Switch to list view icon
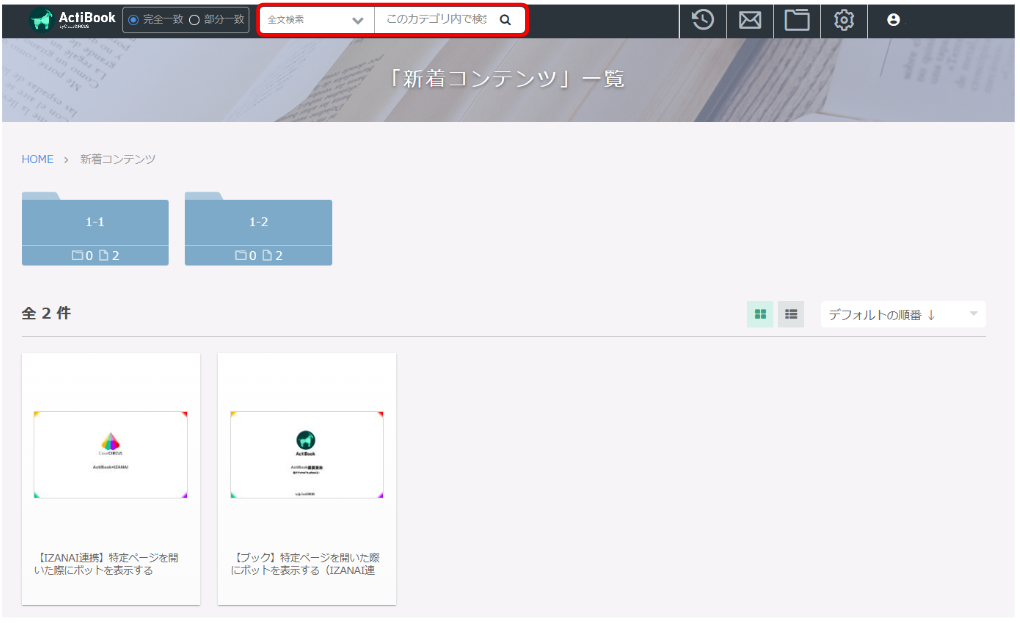Screen dimensions: 1020x623 coord(791,314)
